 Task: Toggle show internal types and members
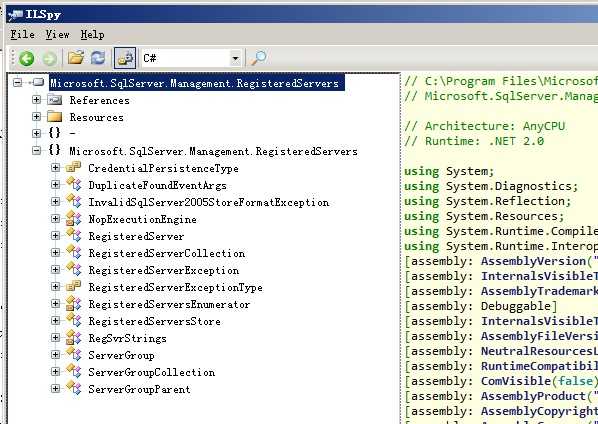[125, 58]
